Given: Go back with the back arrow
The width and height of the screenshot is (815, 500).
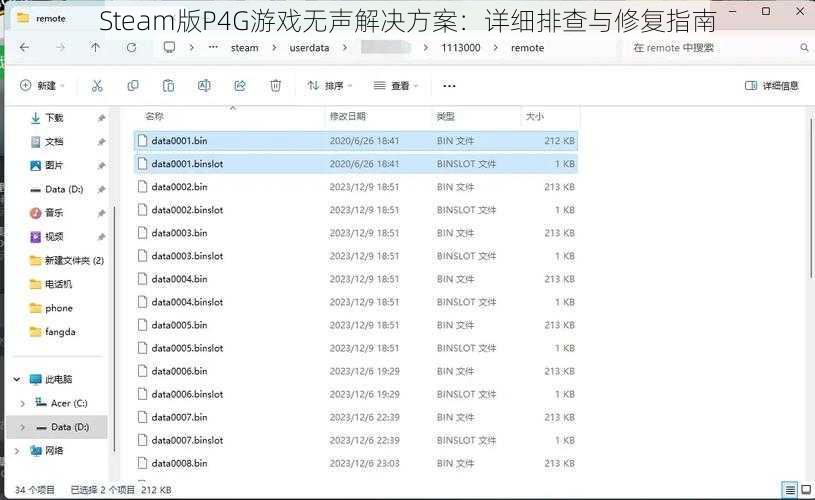Looking at the screenshot, I should (24, 47).
